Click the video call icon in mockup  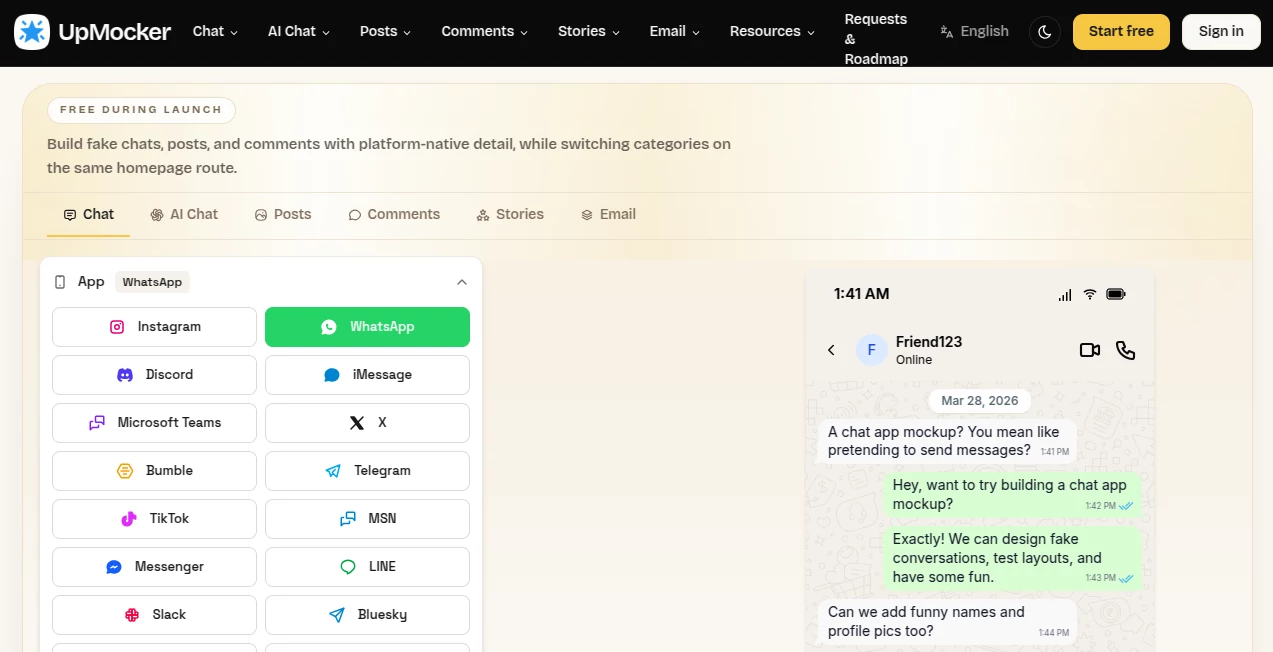coord(1090,350)
